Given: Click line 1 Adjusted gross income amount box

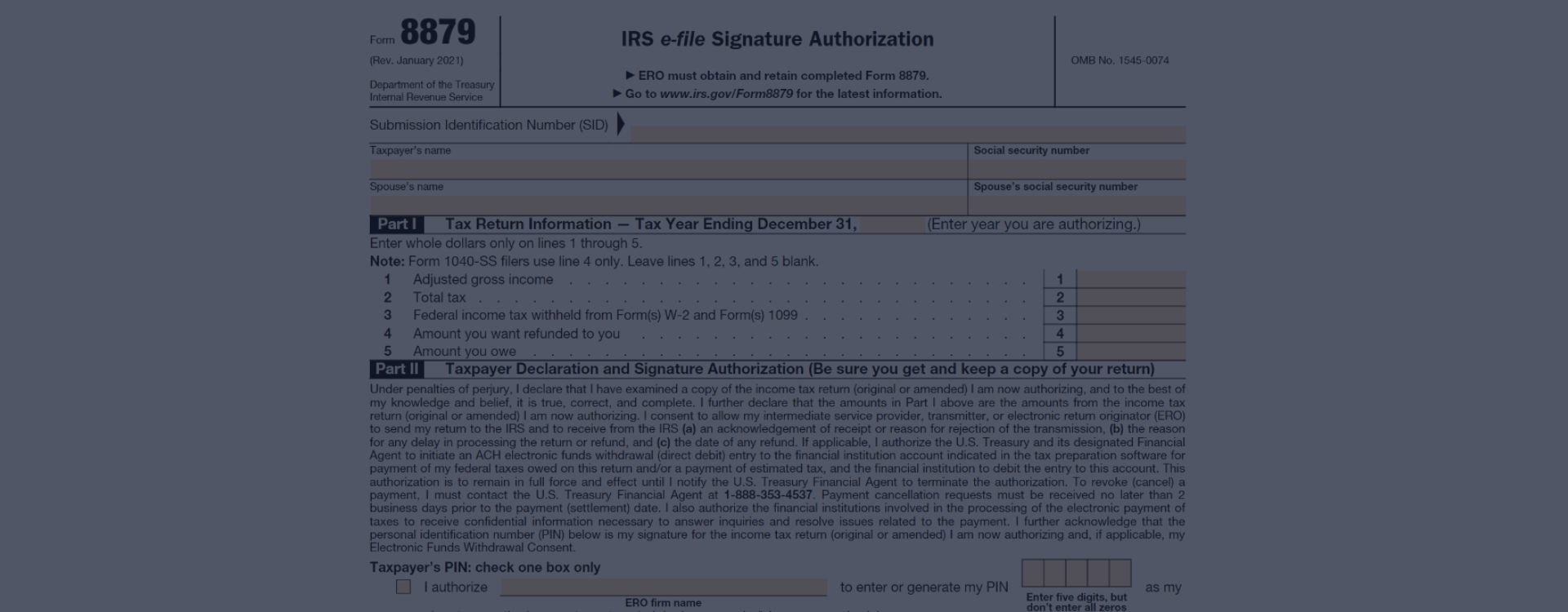Looking at the screenshot, I should click(x=1131, y=279).
